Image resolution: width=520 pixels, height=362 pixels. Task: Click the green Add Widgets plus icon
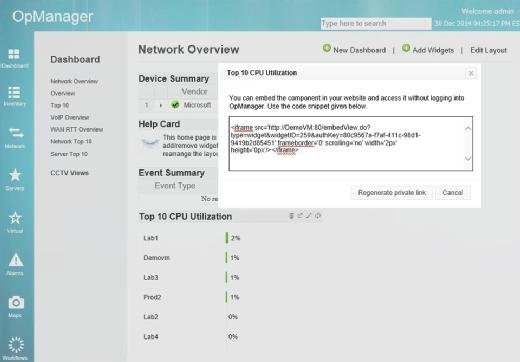[406, 48]
